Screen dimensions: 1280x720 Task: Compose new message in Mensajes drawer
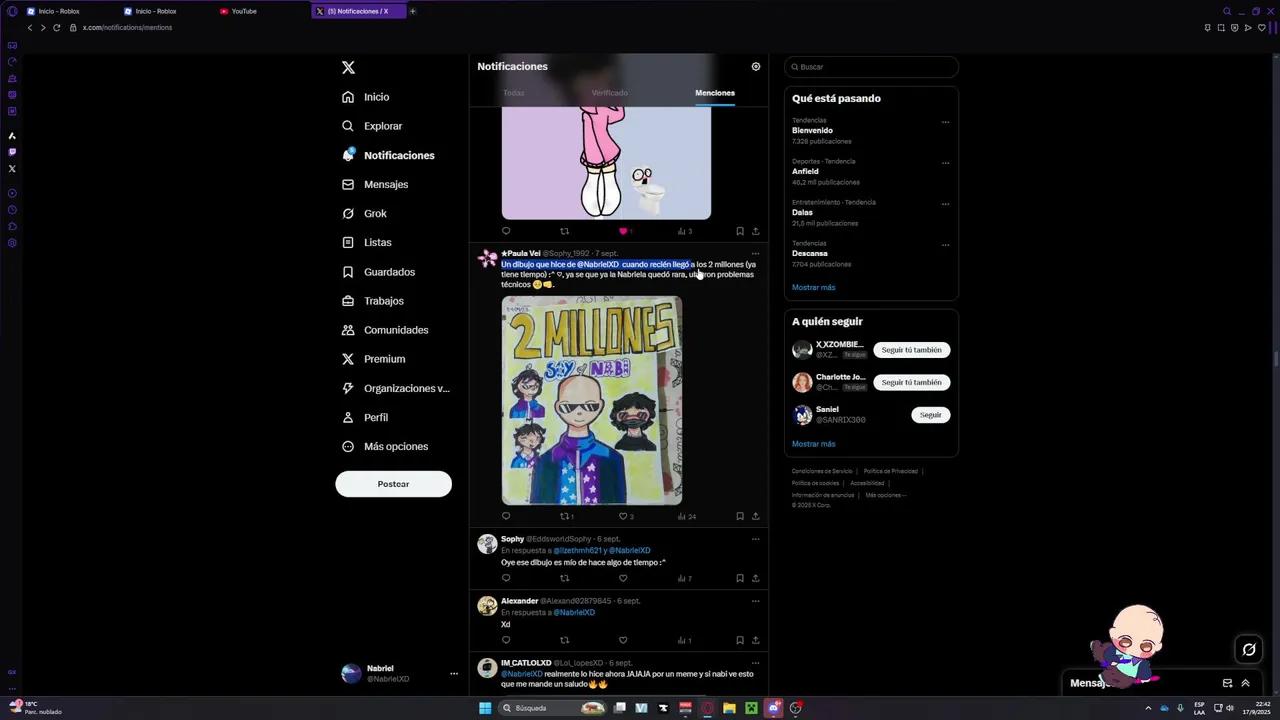coord(1227,683)
